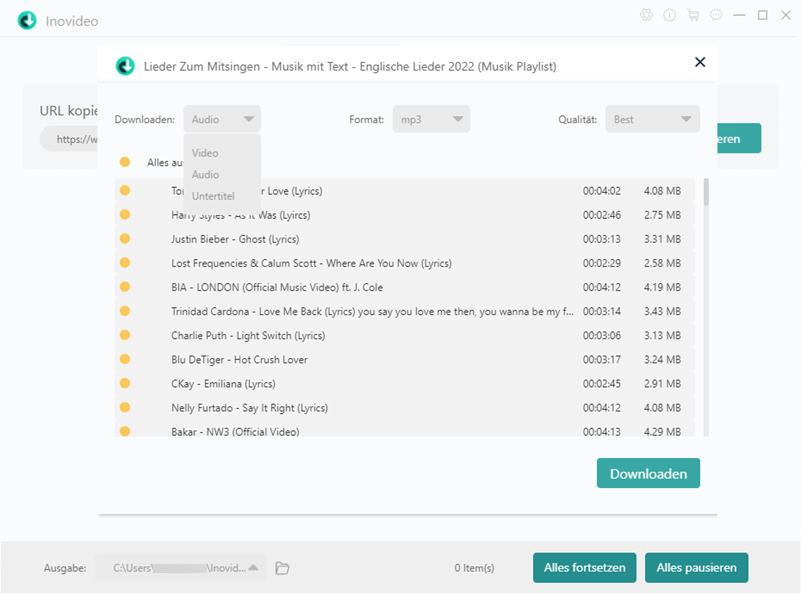801x594 pixels.
Task: Open the info icon in title bar
Action: coord(670,15)
